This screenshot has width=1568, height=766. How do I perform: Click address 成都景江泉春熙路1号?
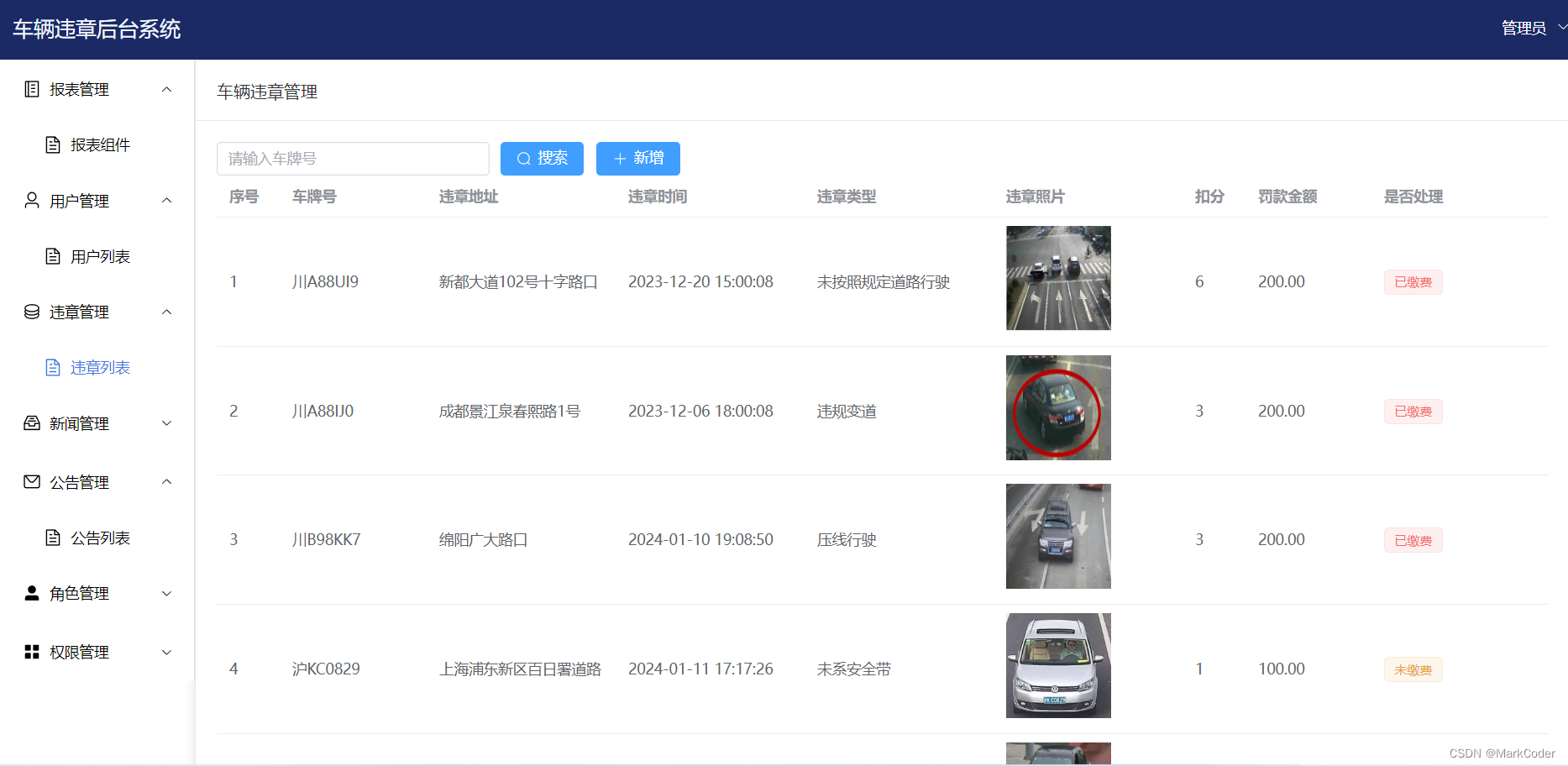[x=510, y=412]
